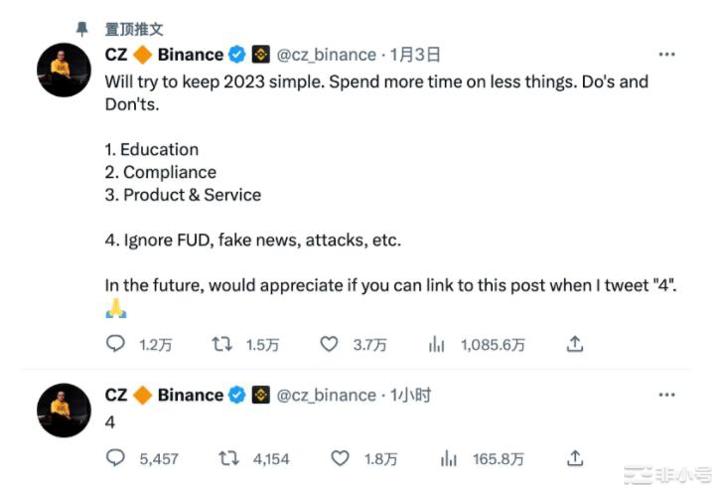This screenshot has height=493, width=719.
Task: Reply to the pinned 2023 tweet
Action: click(116, 344)
